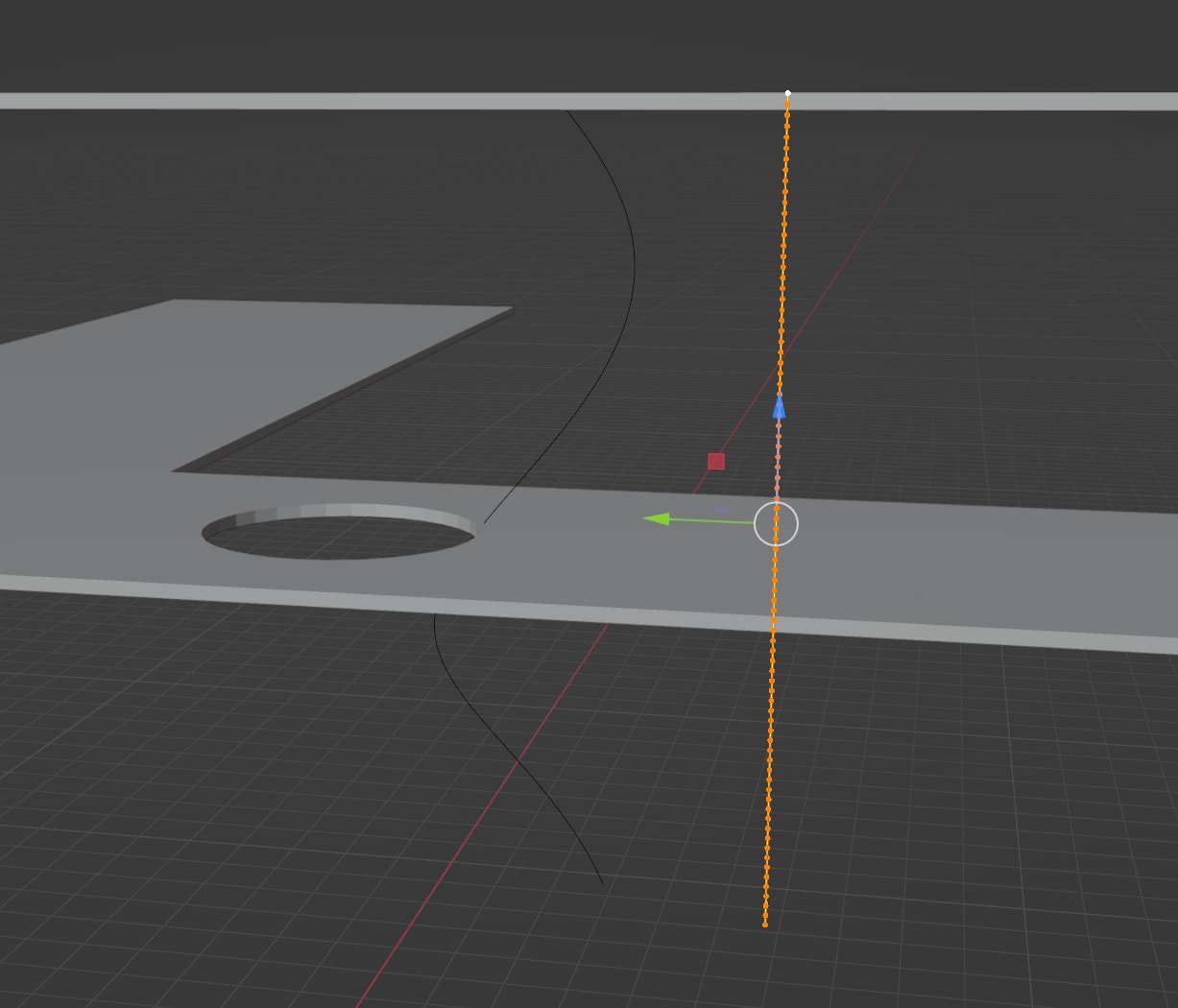Click the light gray horizontal bar at top

tap(384, 101)
